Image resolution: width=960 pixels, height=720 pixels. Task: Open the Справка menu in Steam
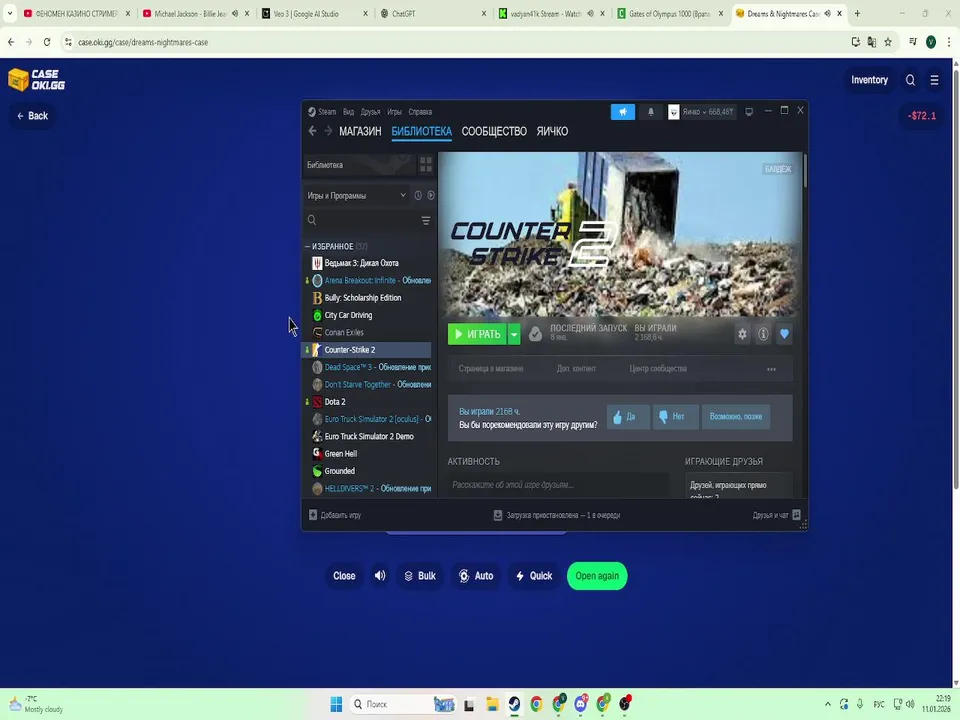coord(420,112)
